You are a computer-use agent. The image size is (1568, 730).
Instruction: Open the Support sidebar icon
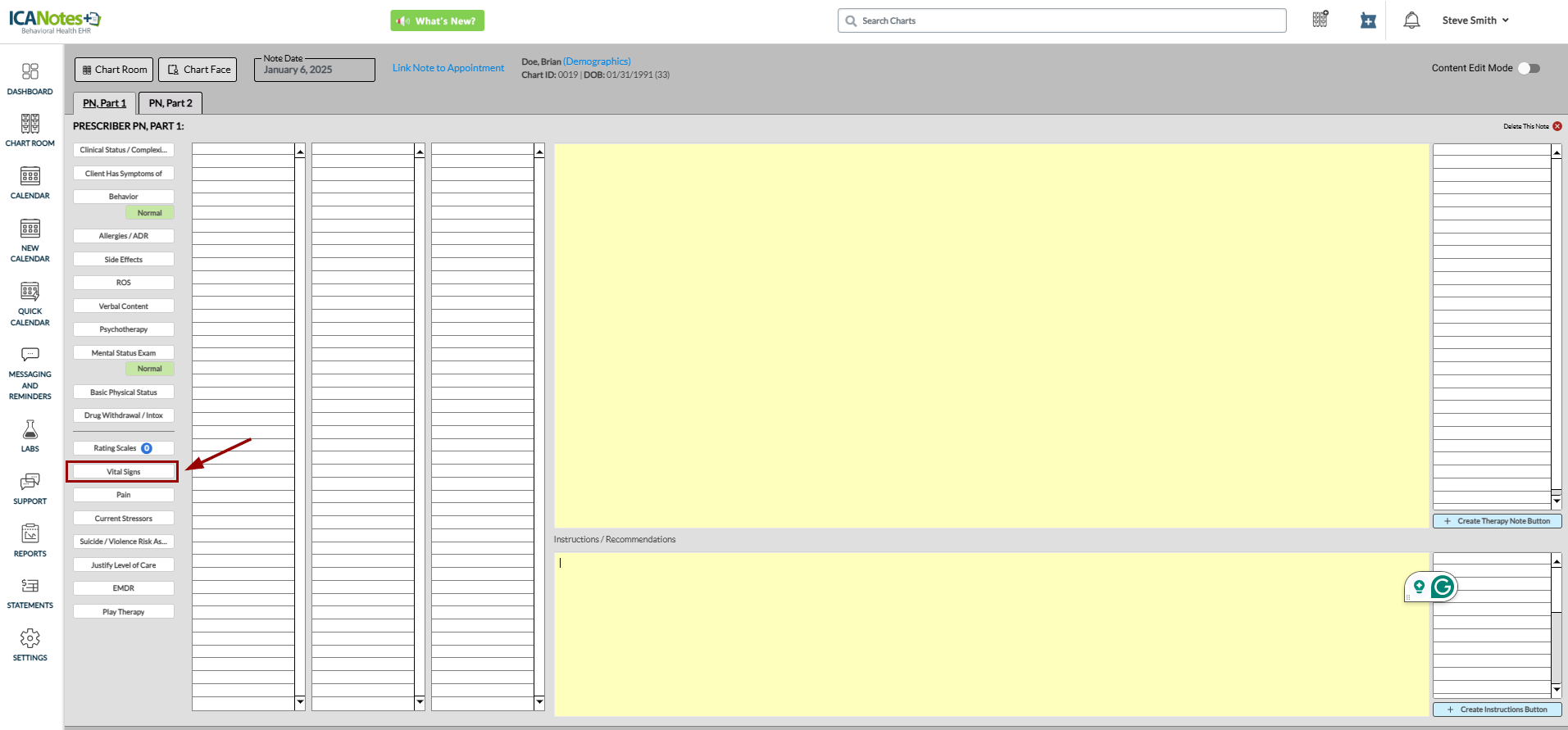(x=30, y=482)
